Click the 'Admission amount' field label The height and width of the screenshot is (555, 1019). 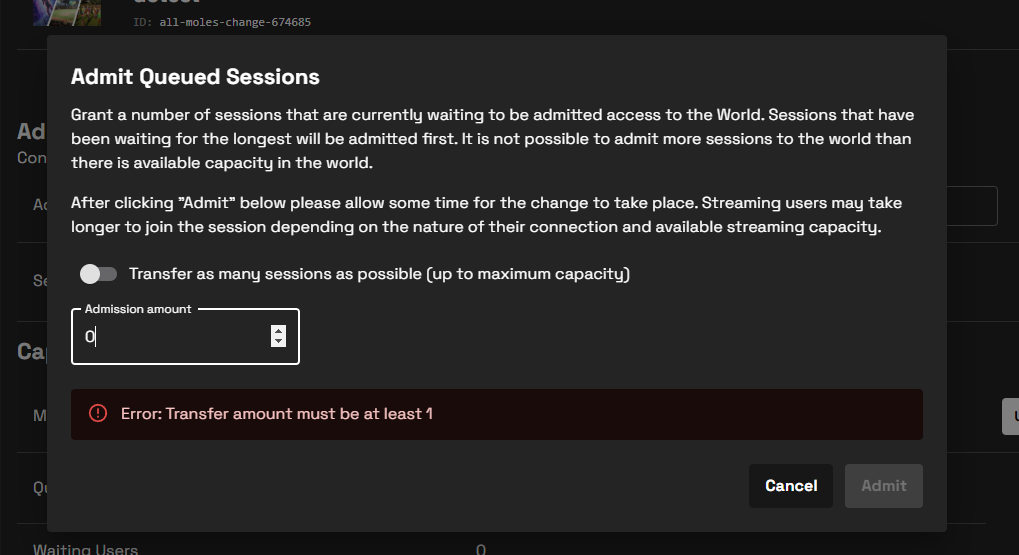(138, 309)
